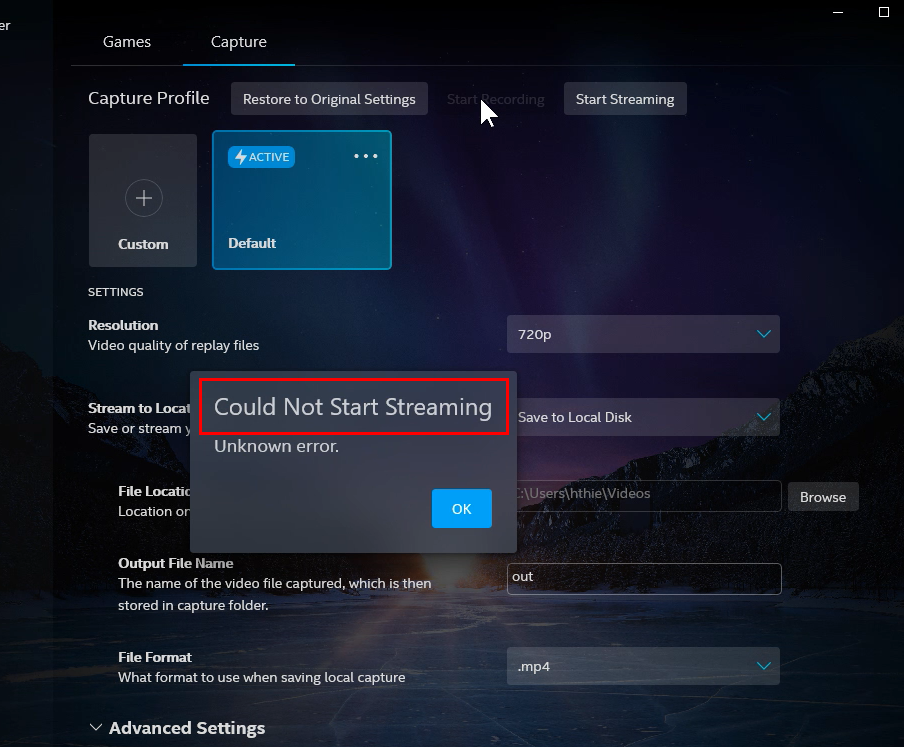Click the ACTIVE lightning badge
Screen dimensions: 904x747
[x=261, y=157]
